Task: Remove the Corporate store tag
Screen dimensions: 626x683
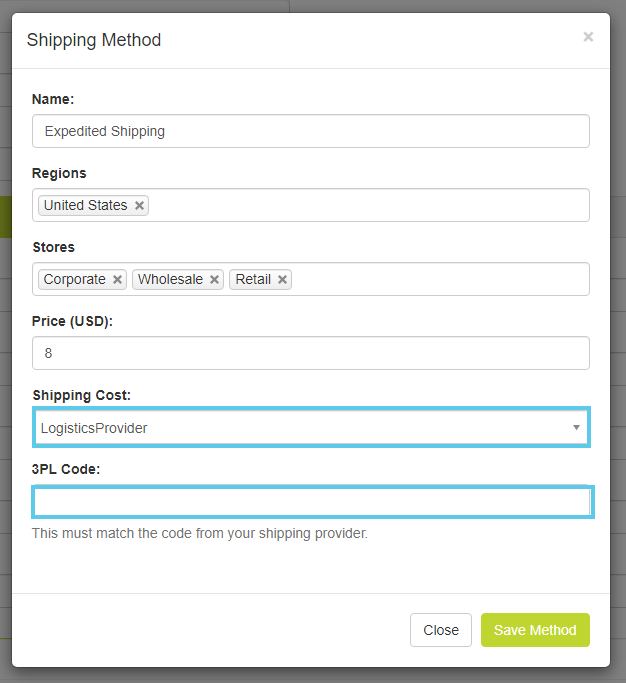Action: (x=117, y=280)
